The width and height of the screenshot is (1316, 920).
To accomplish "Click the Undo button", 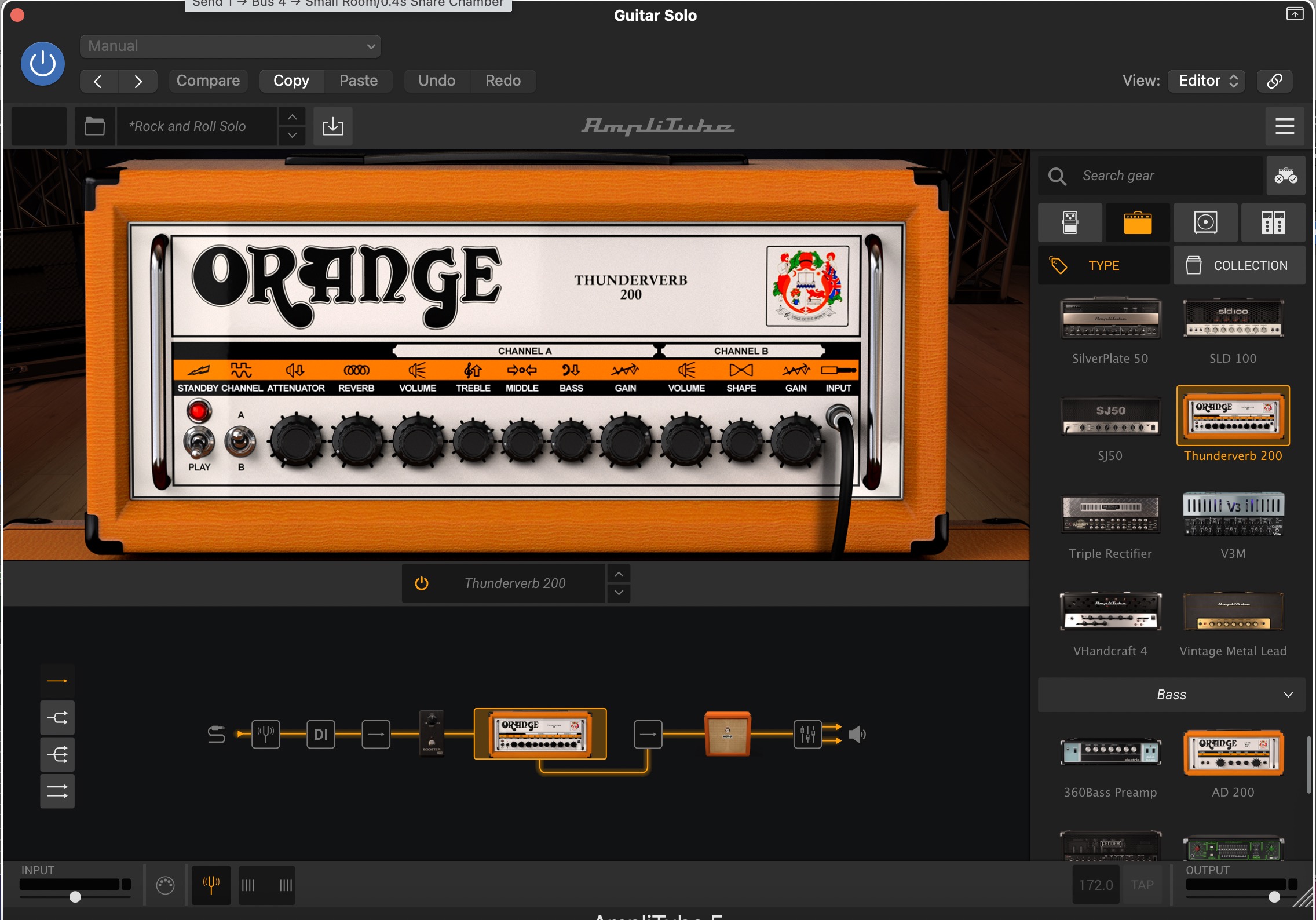I will [x=437, y=81].
